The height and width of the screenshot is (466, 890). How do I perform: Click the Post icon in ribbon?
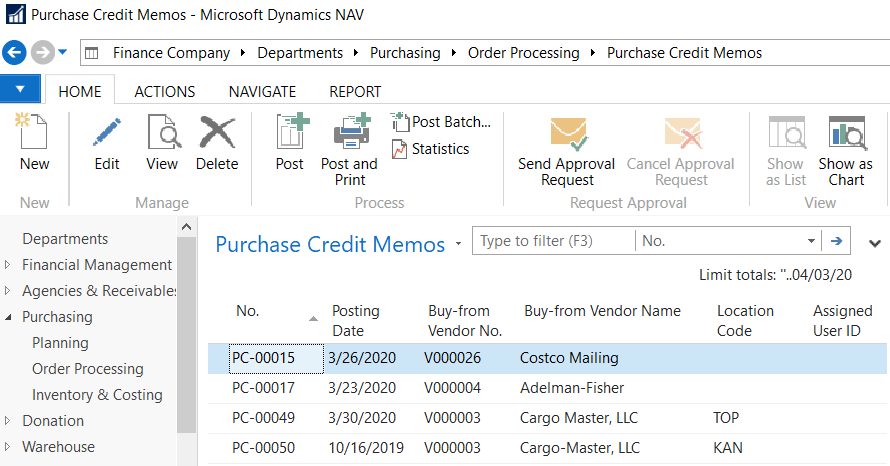pyautogui.click(x=290, y=134)
